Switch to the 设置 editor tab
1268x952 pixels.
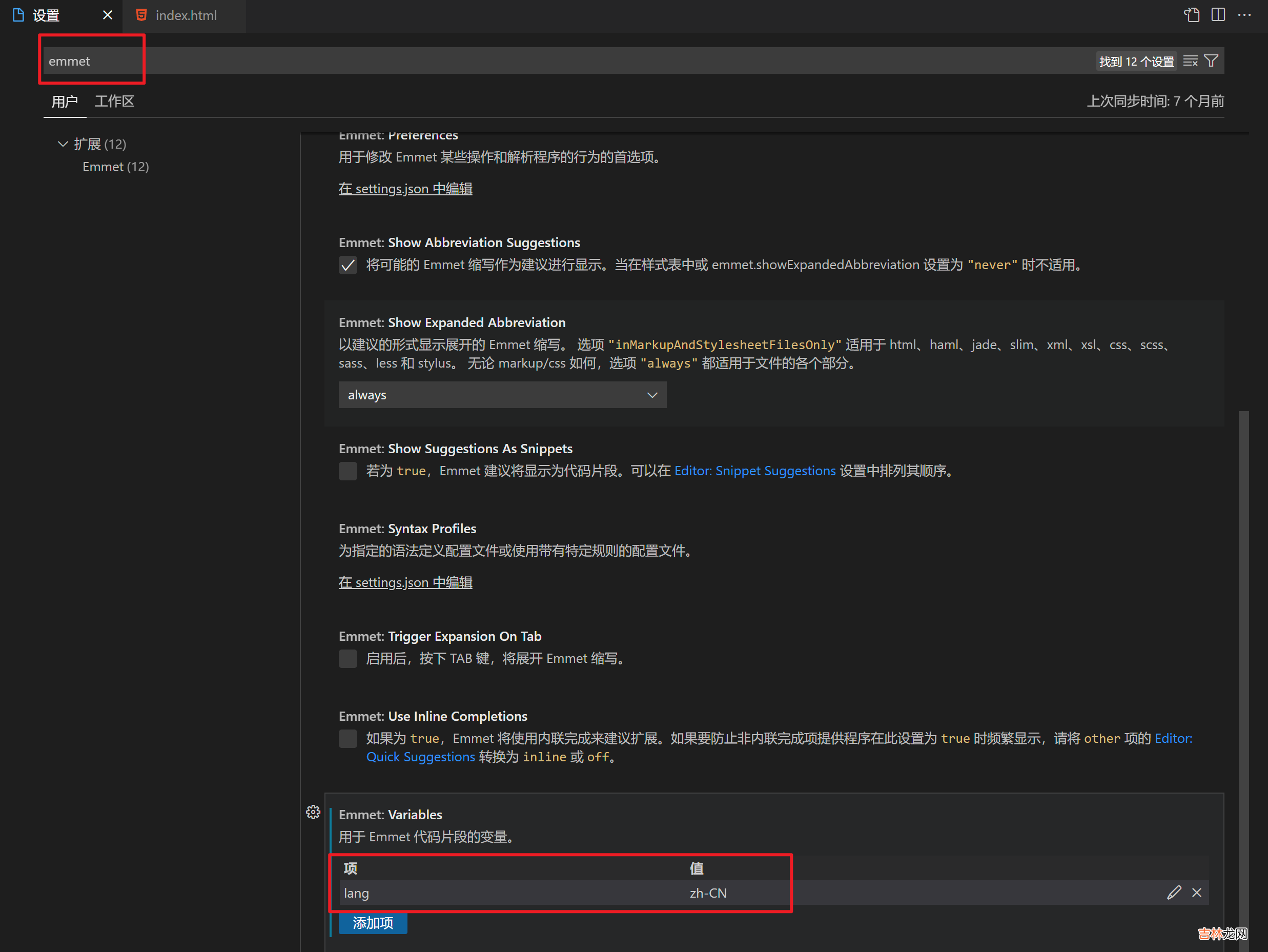(61, 15)
